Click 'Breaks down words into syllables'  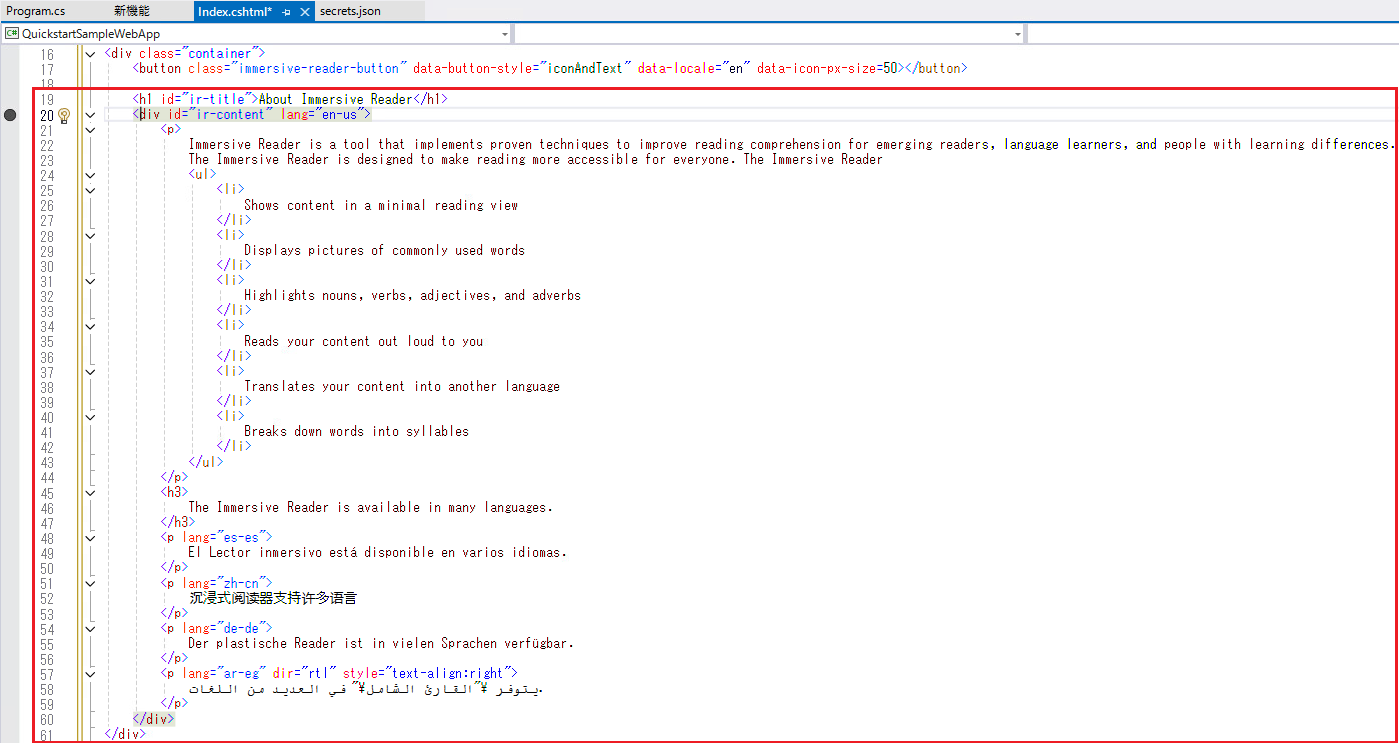click(356, 432)
